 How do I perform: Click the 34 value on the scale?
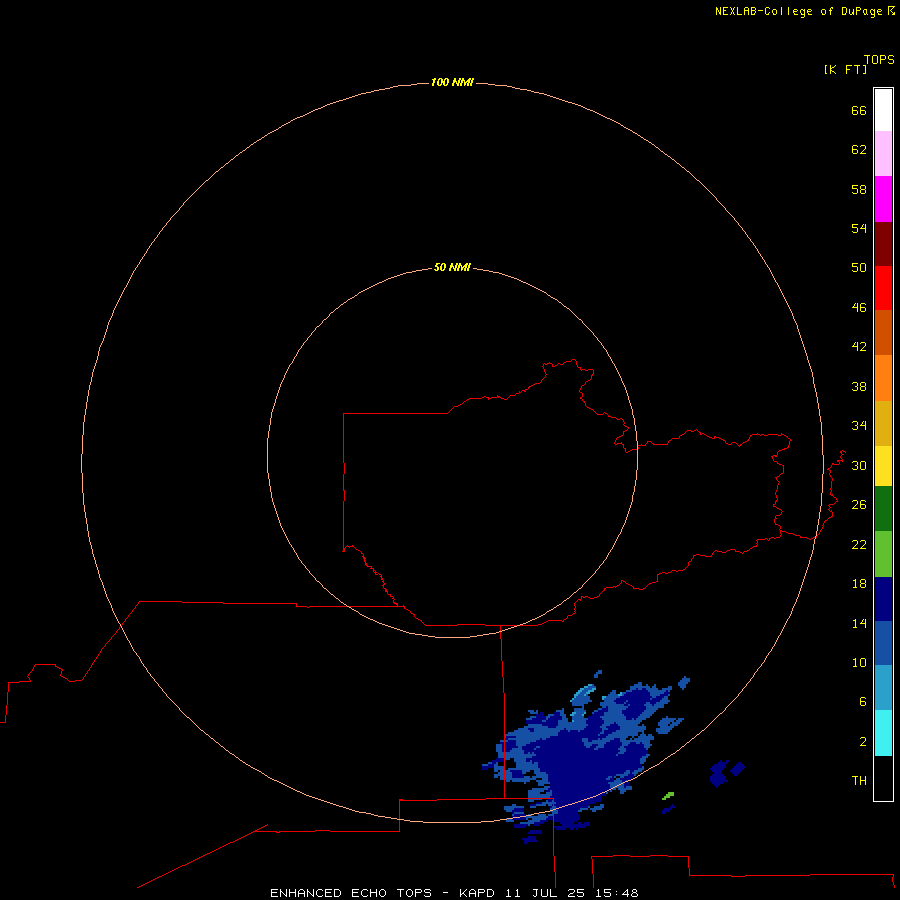[x=859, y=426]
